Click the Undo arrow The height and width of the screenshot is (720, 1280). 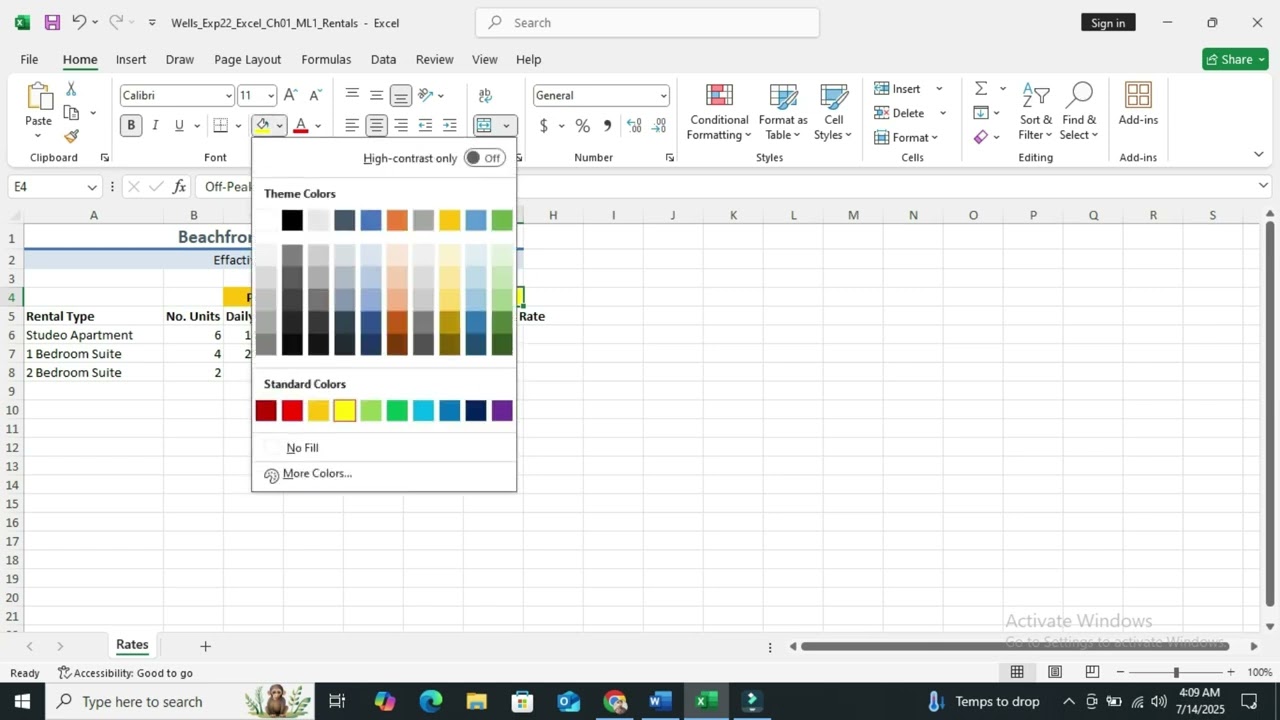coord(79,22)
